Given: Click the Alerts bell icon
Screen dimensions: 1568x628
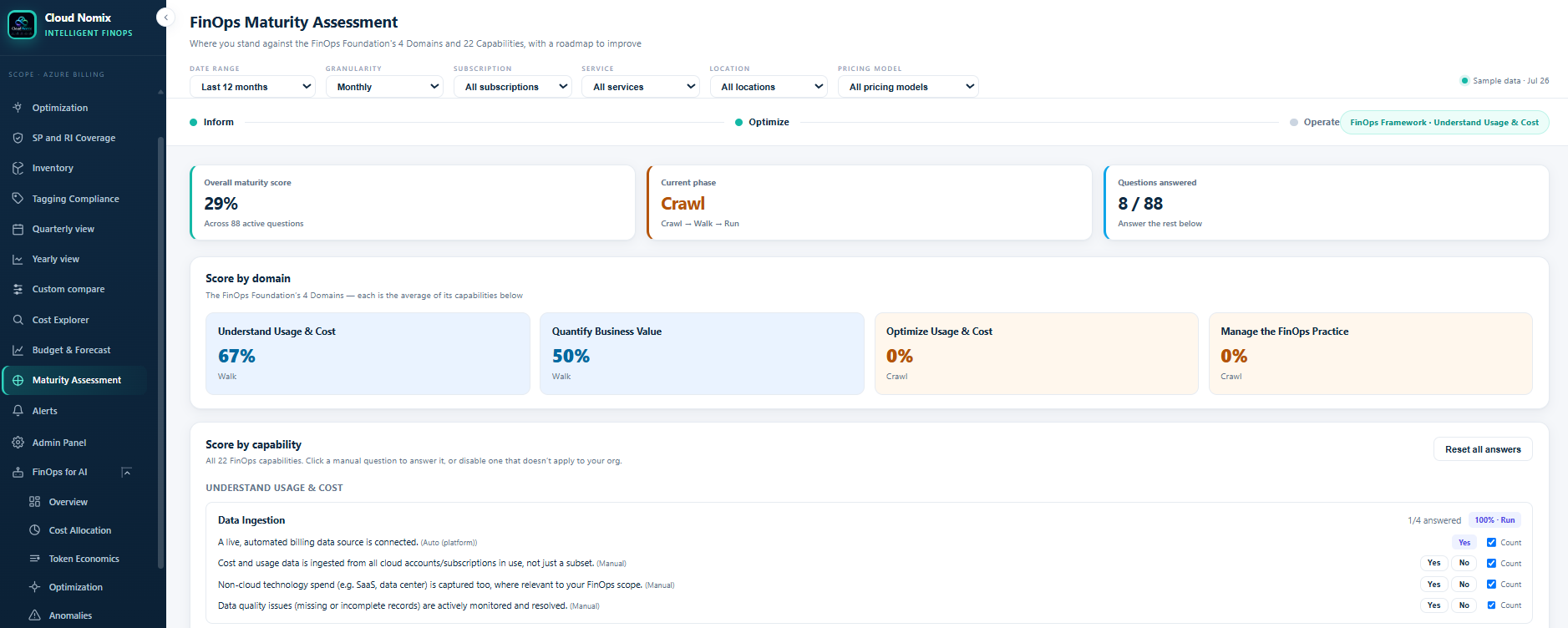Looking at the screenshot, I should (18, 411).
